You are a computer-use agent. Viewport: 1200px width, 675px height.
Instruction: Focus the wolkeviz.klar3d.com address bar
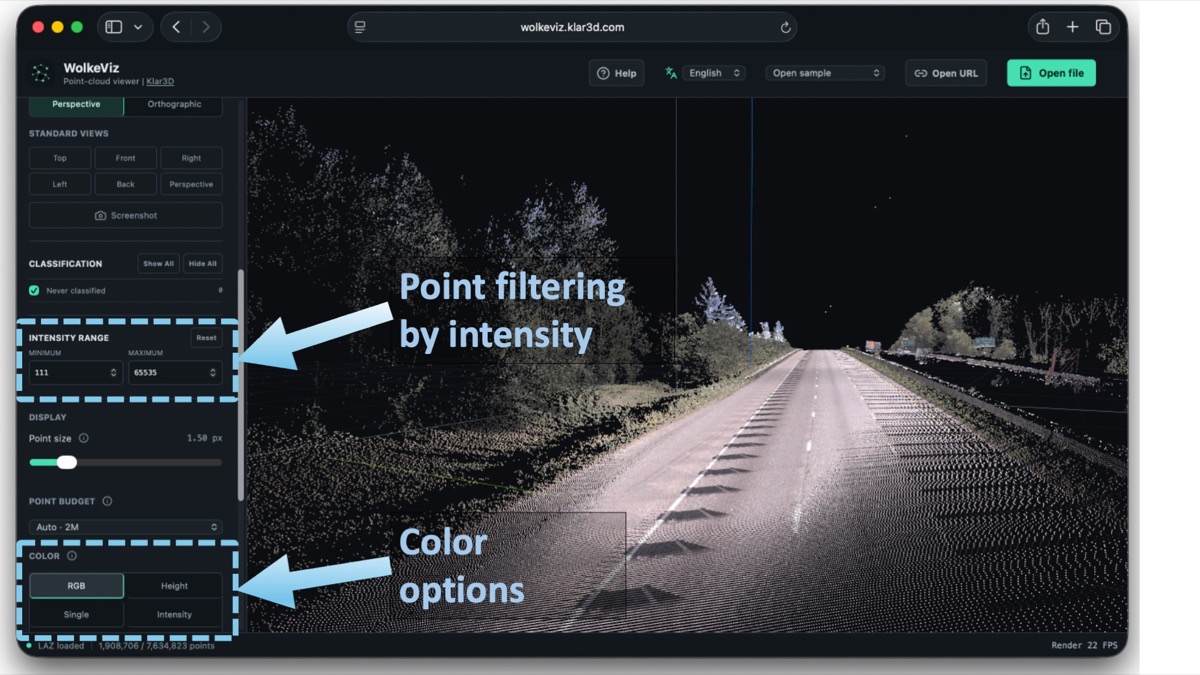(x=572, y=27)
